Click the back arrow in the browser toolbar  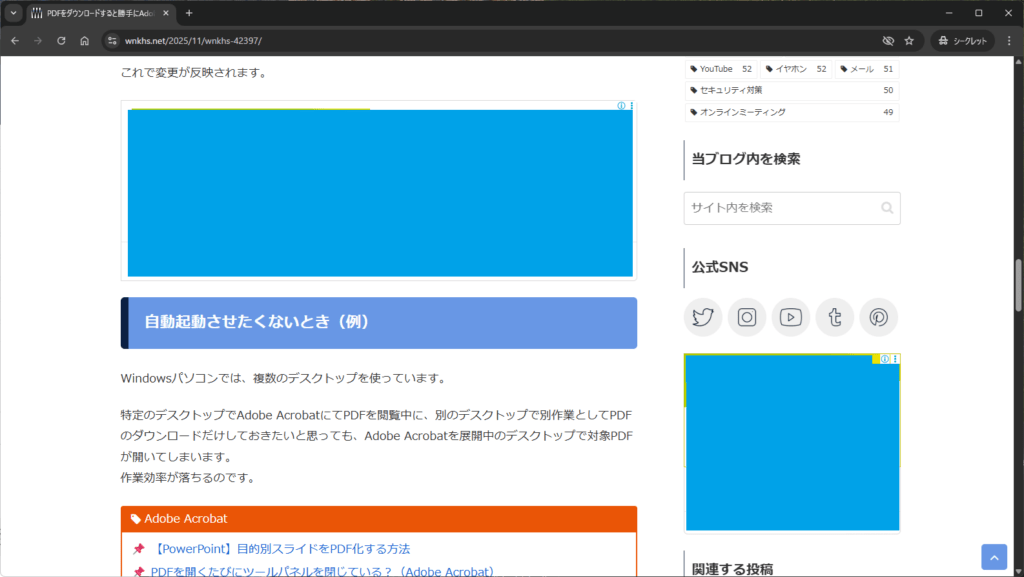point(14,41)
